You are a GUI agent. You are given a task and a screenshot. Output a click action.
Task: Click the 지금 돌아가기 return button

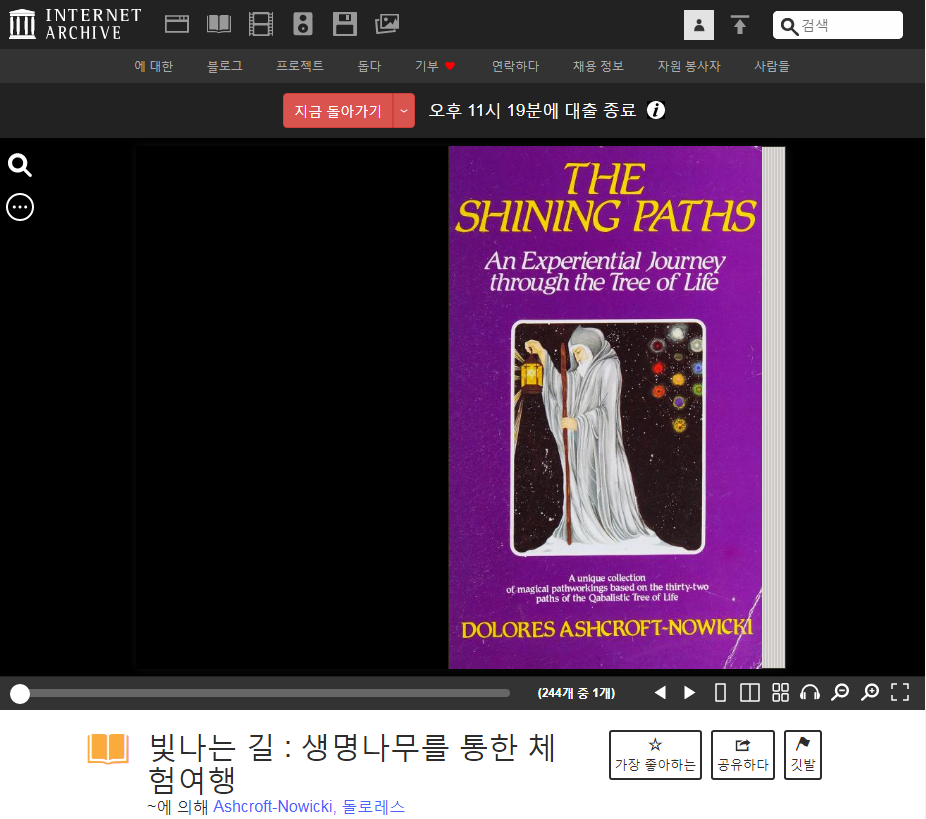pos(338,110)
